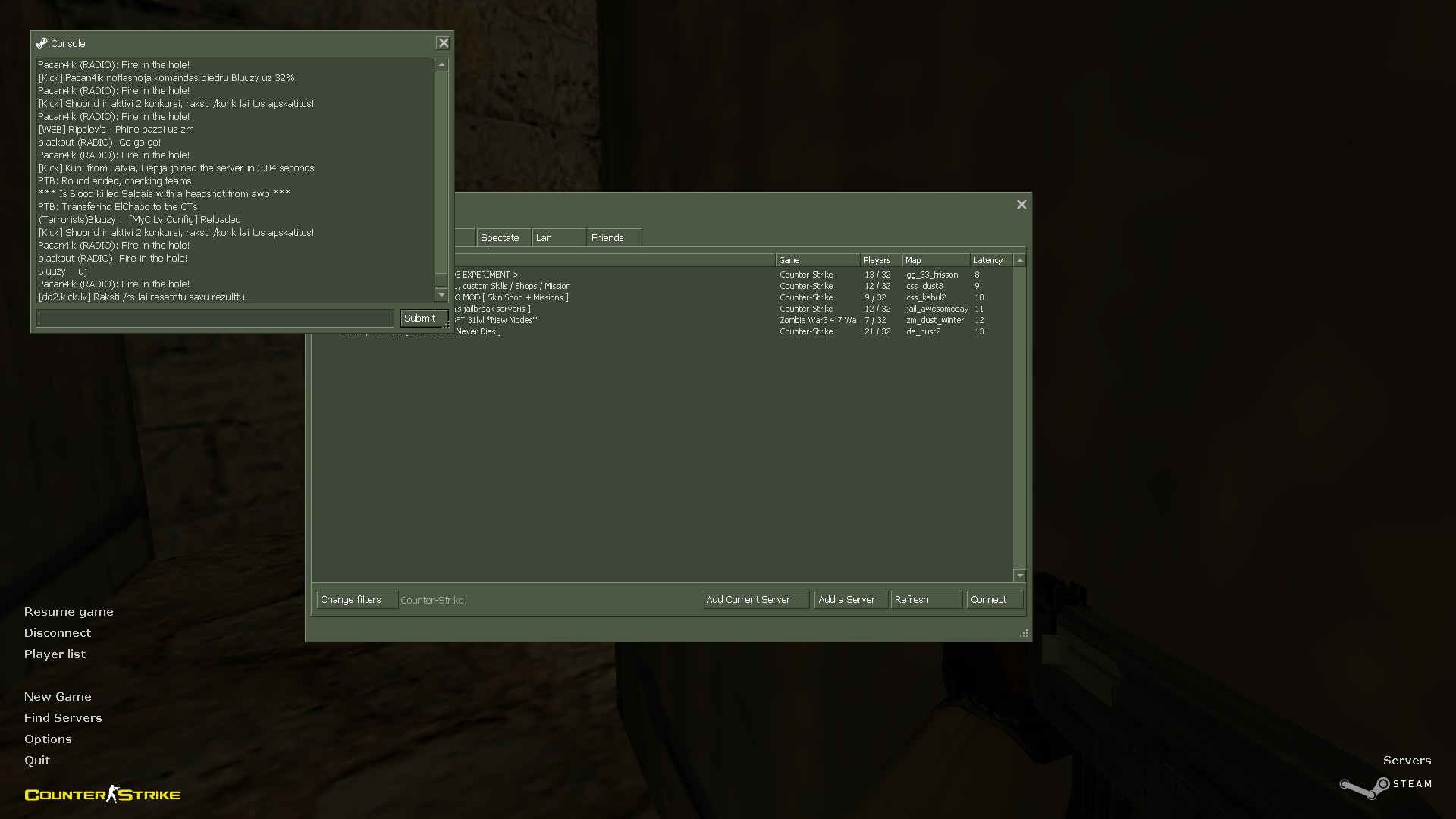Screen dimensions: 1456x819
Task: Connect to the selected server
Action: pos(995,600)
